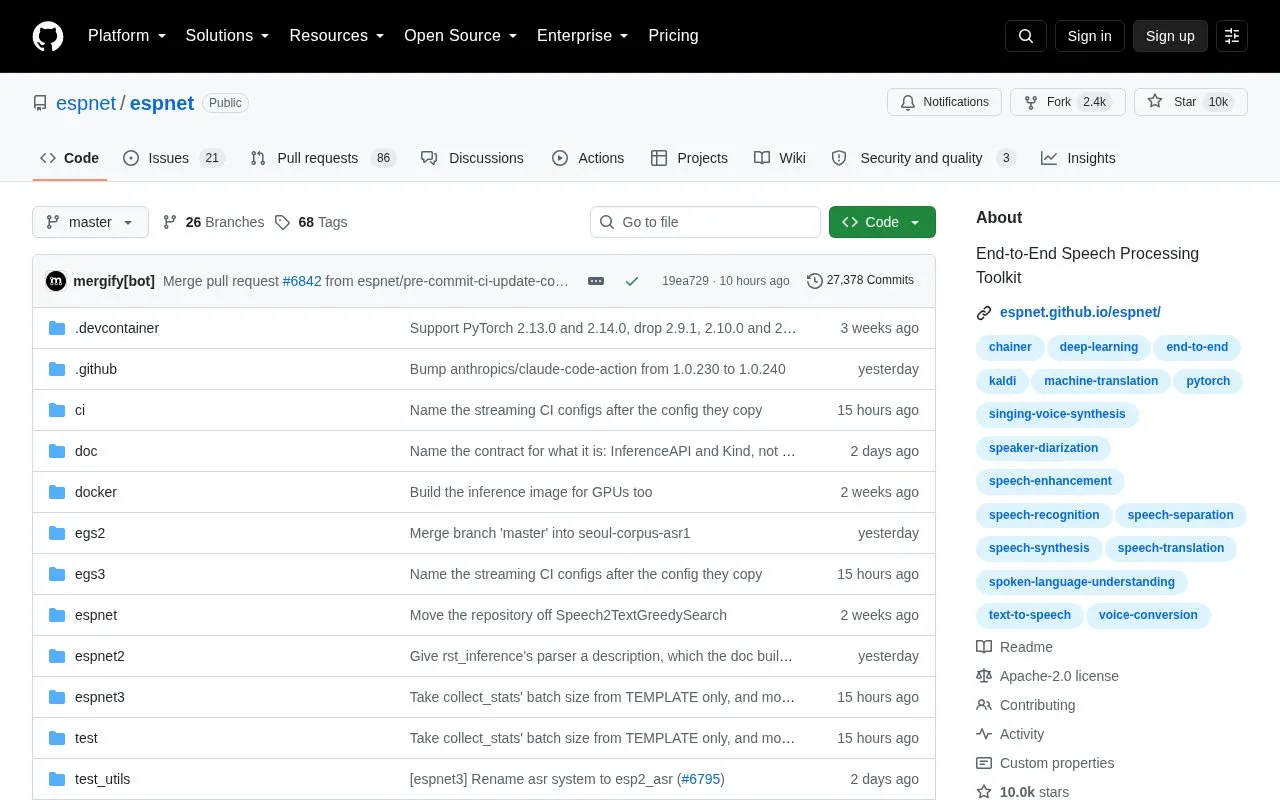Star the espnet repository
Screen dimensions: 1280x800
tap(1190, 102)
